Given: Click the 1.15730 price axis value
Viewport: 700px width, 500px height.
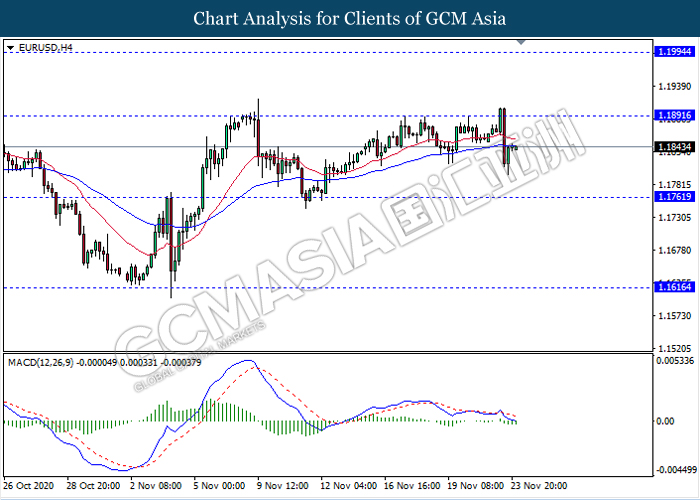Looking at the screenshot, I should click(675, 316).
